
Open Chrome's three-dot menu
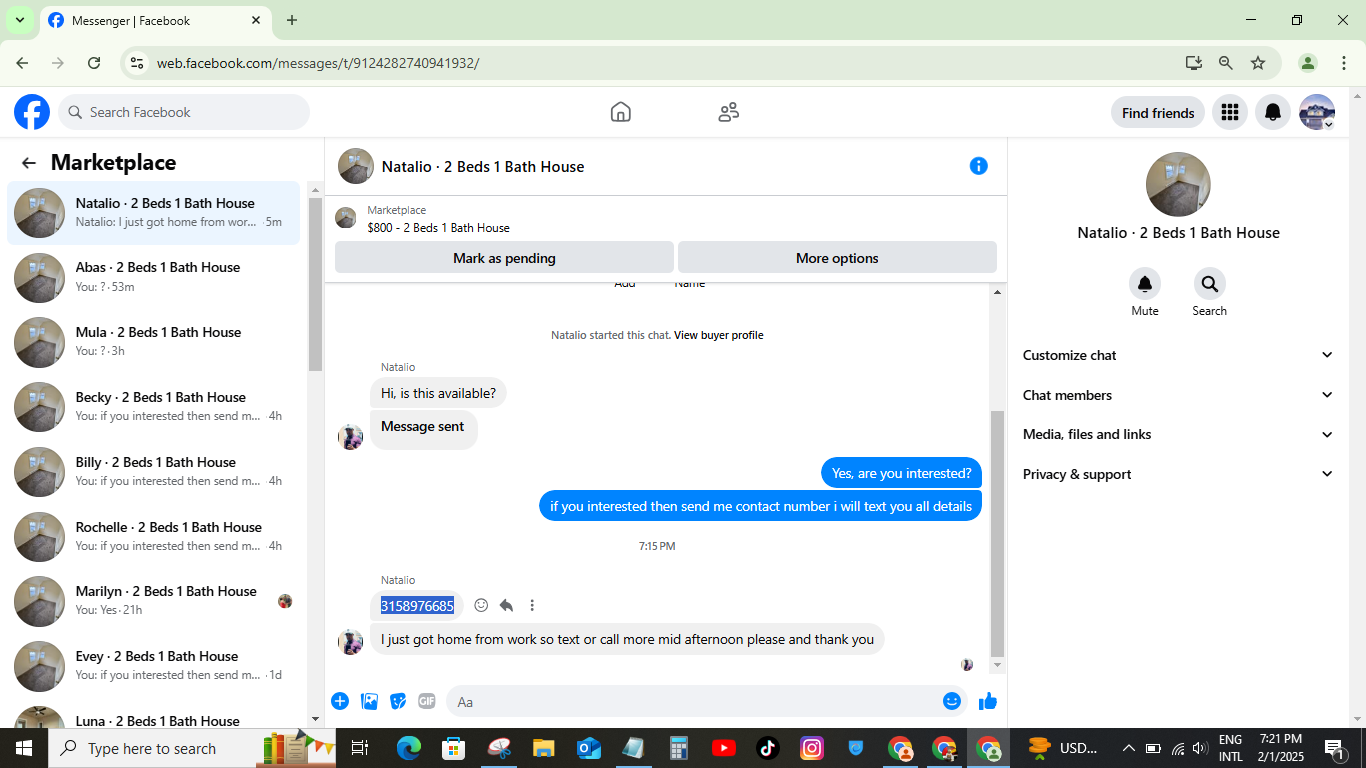1343,63
